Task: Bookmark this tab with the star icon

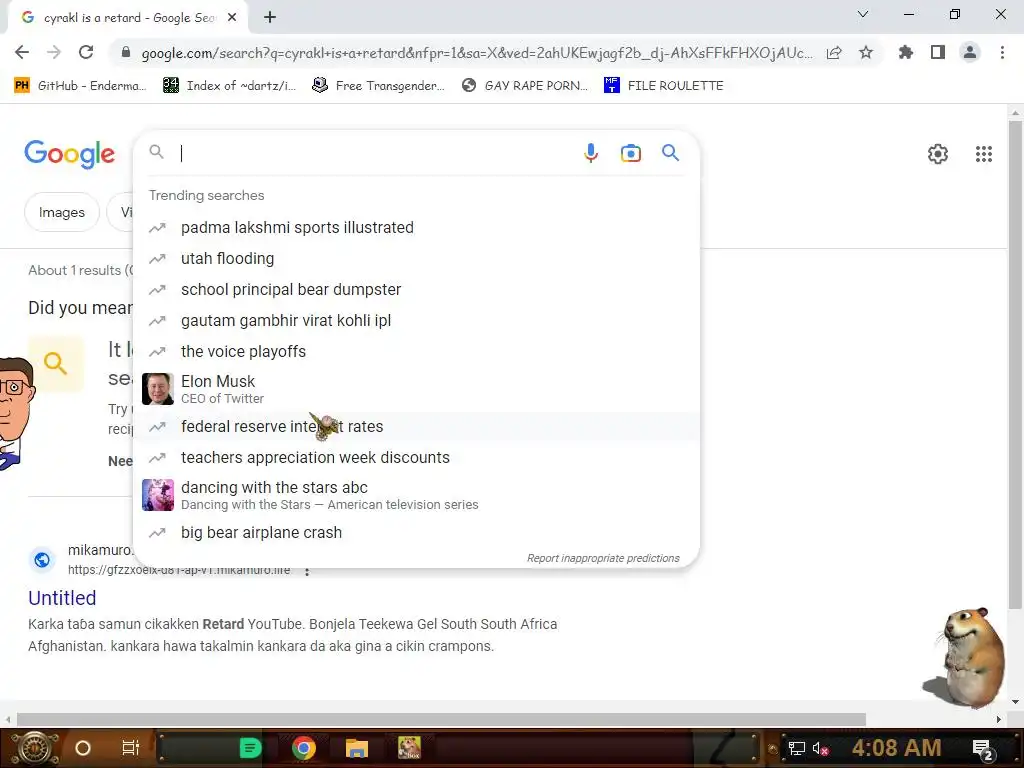Action: [x=866, y=52]
